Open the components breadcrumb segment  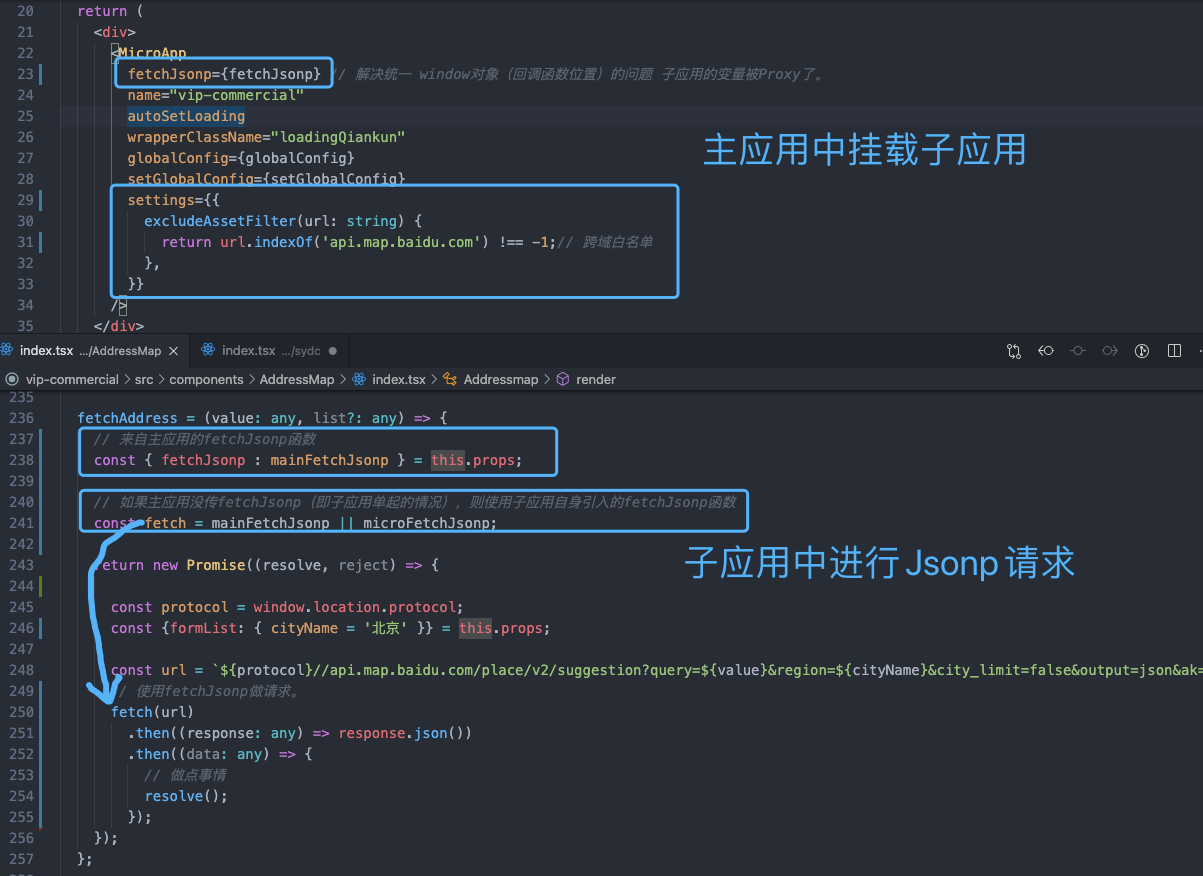point(206,380)
